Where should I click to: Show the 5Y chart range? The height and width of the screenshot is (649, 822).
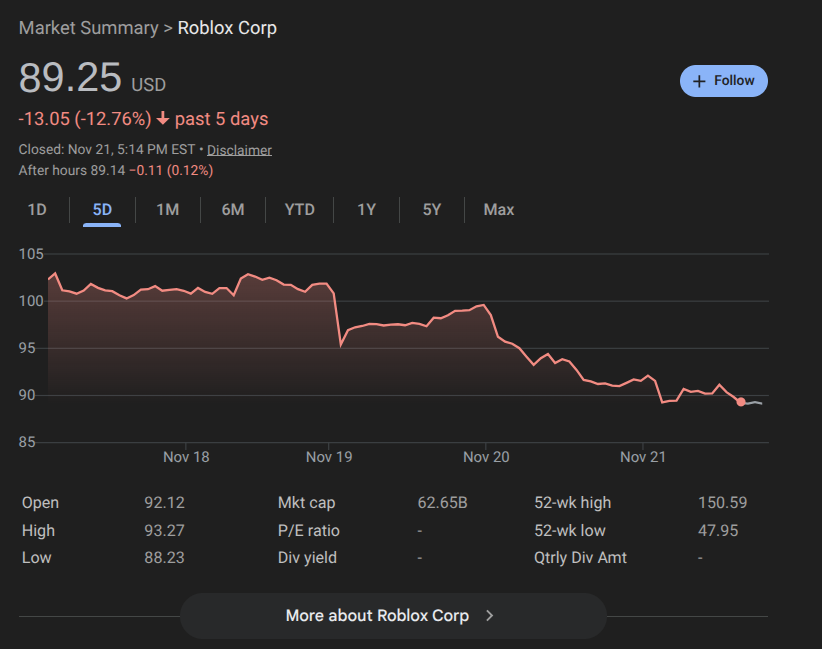432,210
